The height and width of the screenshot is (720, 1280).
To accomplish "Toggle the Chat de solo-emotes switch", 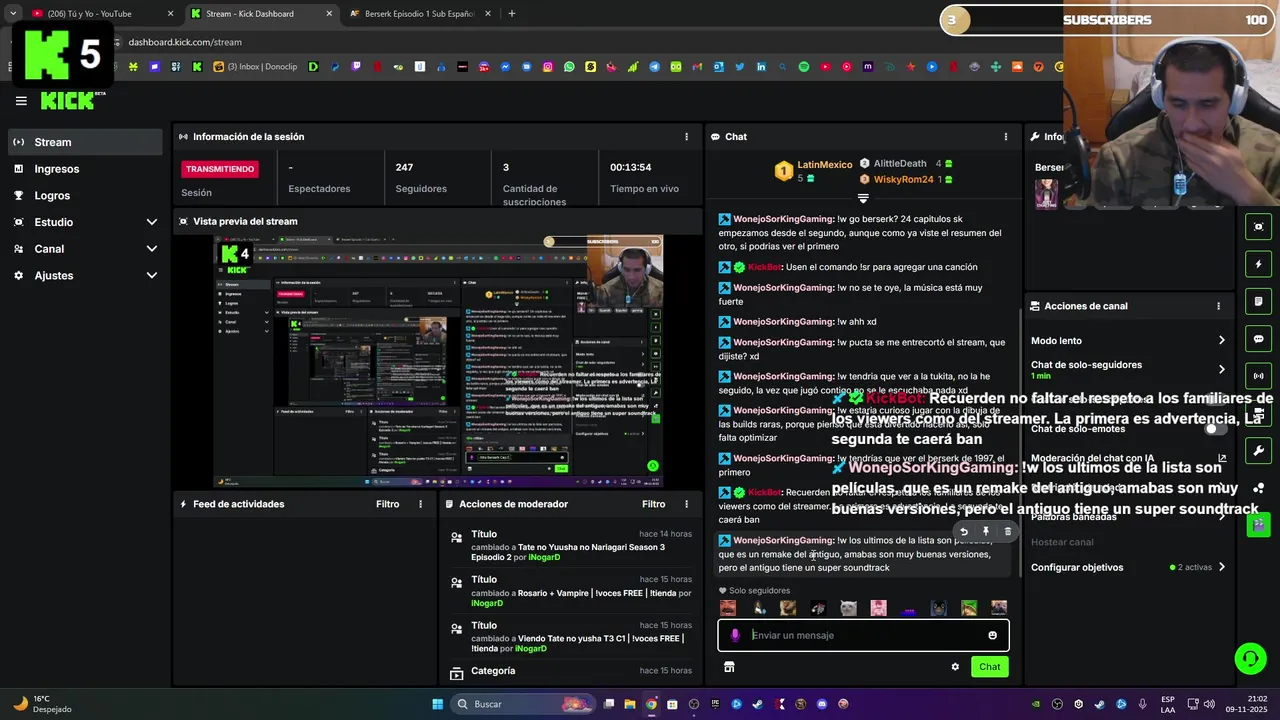I will click(1216, 429).
